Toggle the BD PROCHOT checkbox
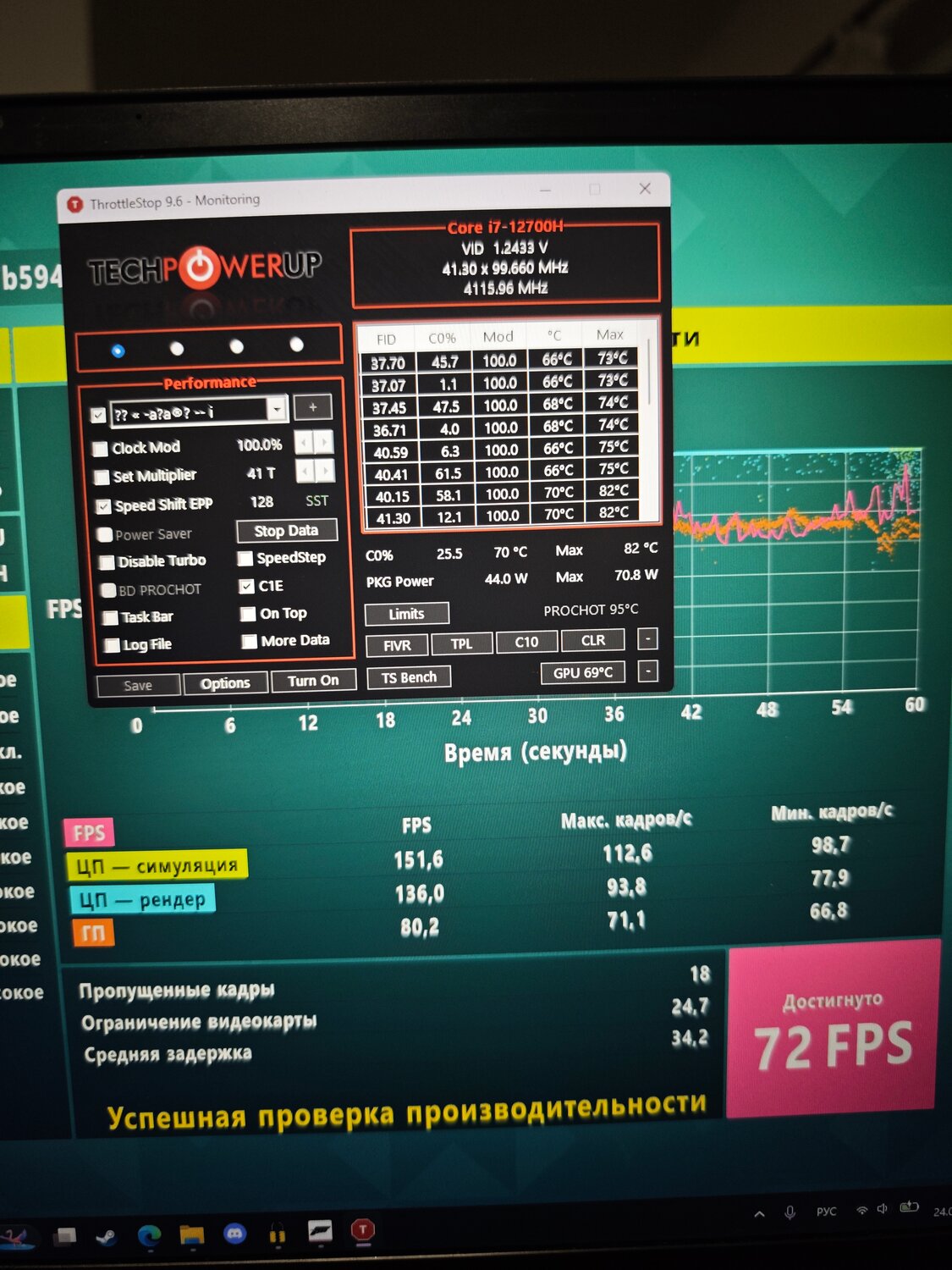The height and width of the screenshot is (1270, 952). (x=108, y=591)
